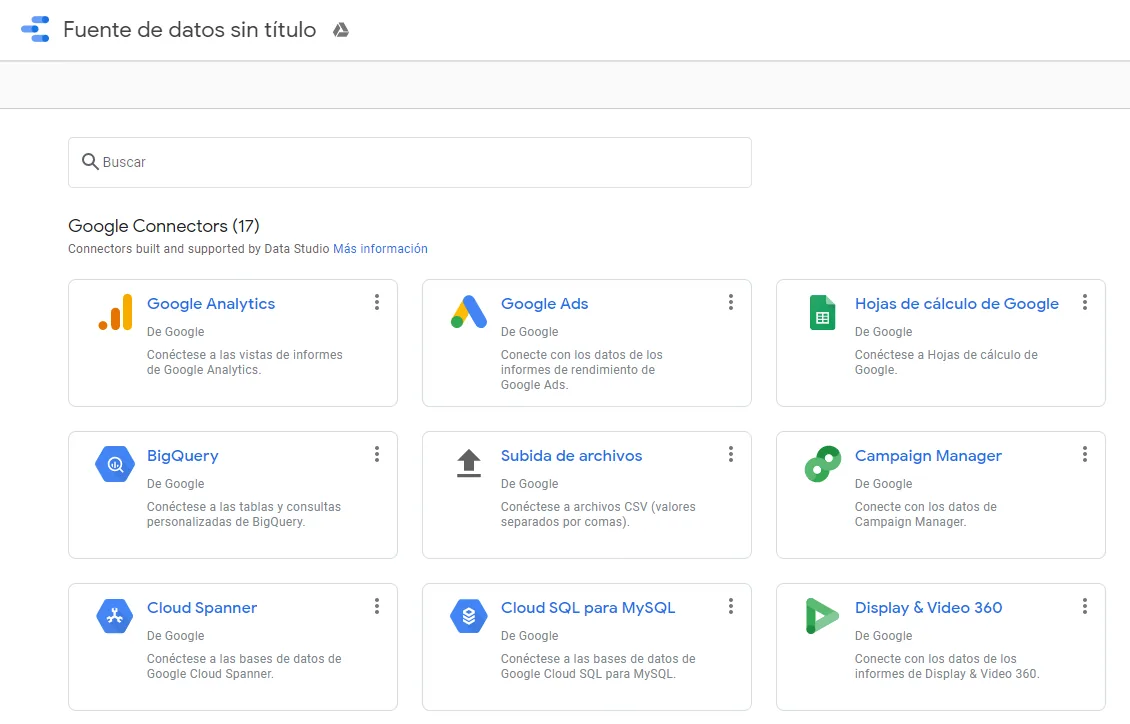
Task: Click 'Conecte con los datos de Campaign Manager' text
Action: tap(926, 514)
